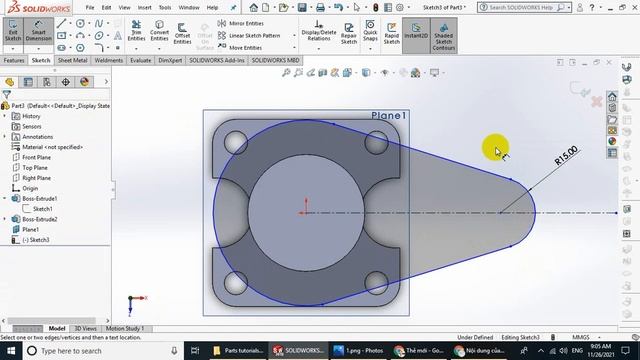This screenshot has width=640, height=360.
Task: Toggle Shaded Sketch Contours
Action: pos(443,36)
